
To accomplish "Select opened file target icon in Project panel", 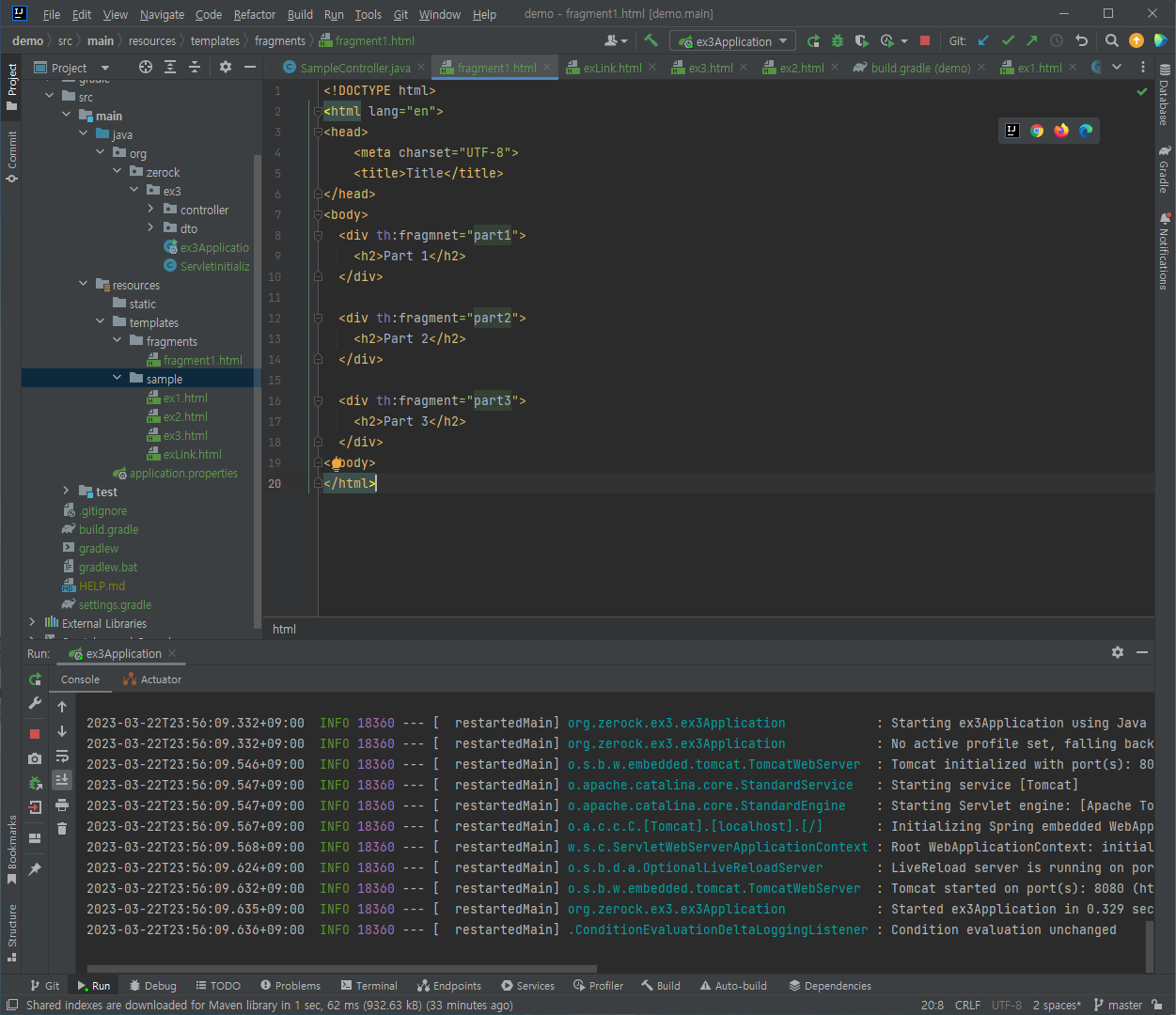I will click(146, 67).
